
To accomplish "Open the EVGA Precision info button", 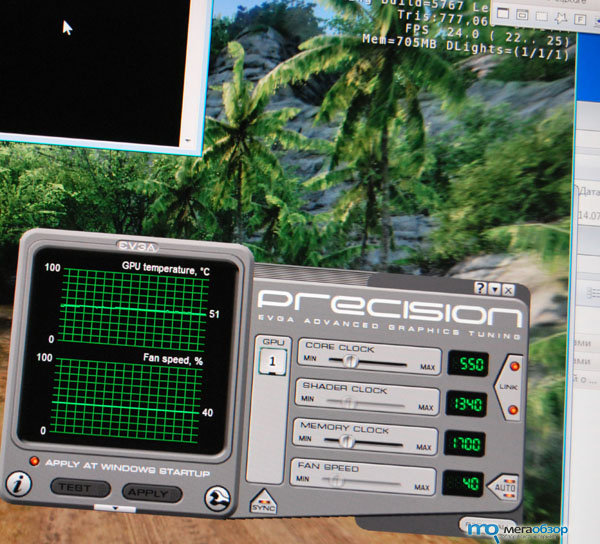I will pyautogui.click(x=18, y=484).
